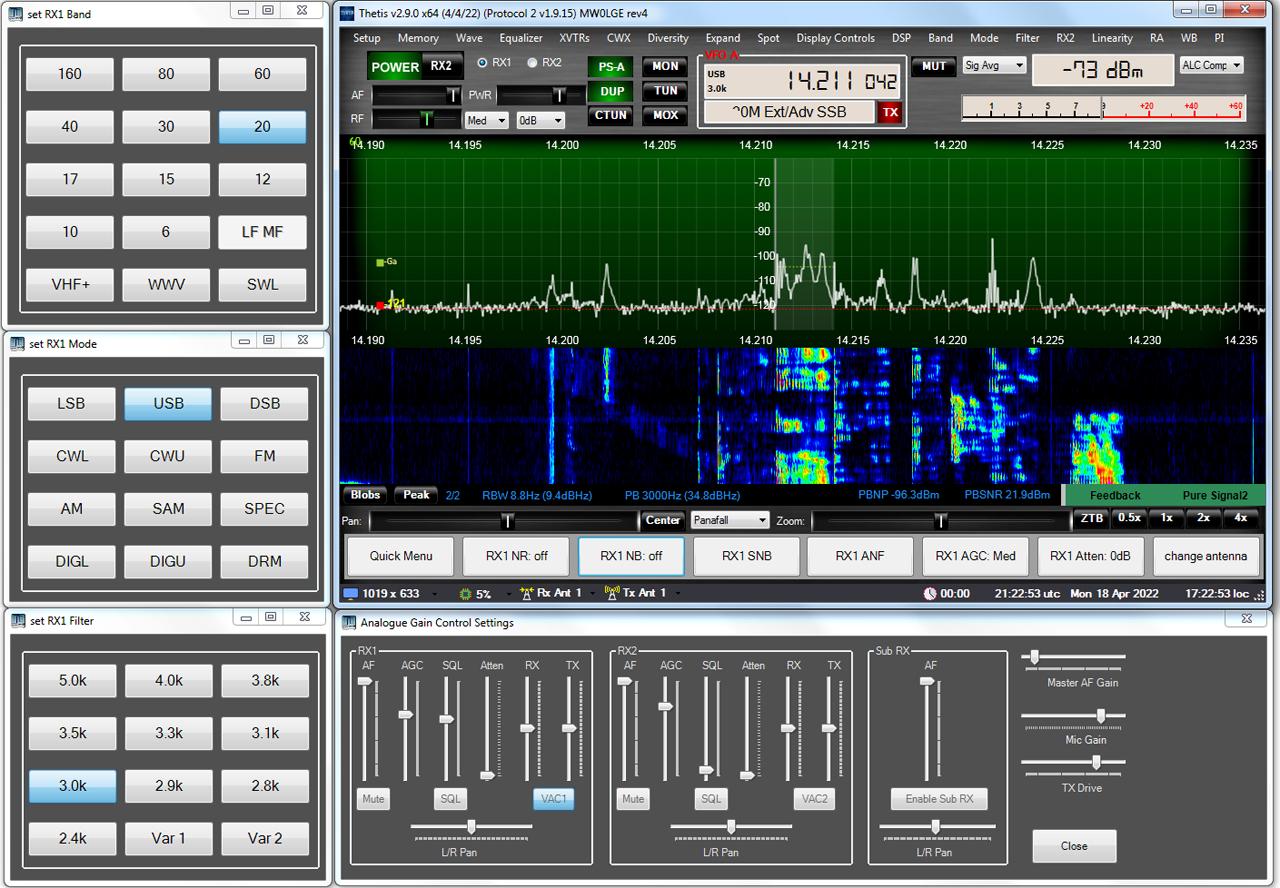The image size is (1280, 888).
Task: Open the Panafall display mode dropdown
Action: 729,520
